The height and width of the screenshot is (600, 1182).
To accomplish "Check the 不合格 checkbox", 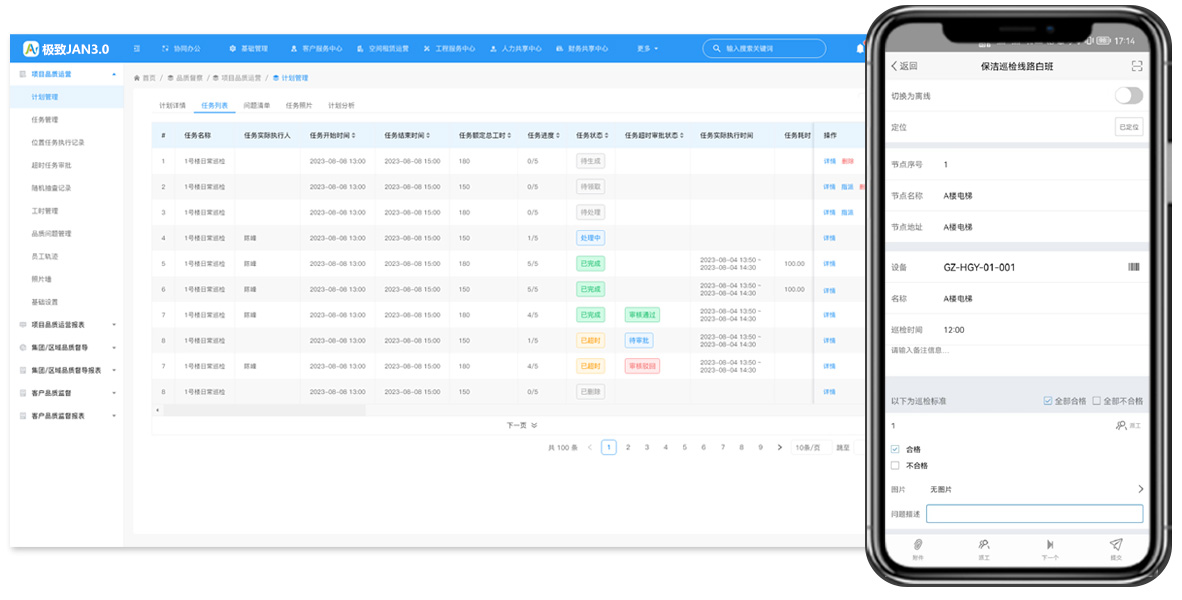I will click(895, 466).
